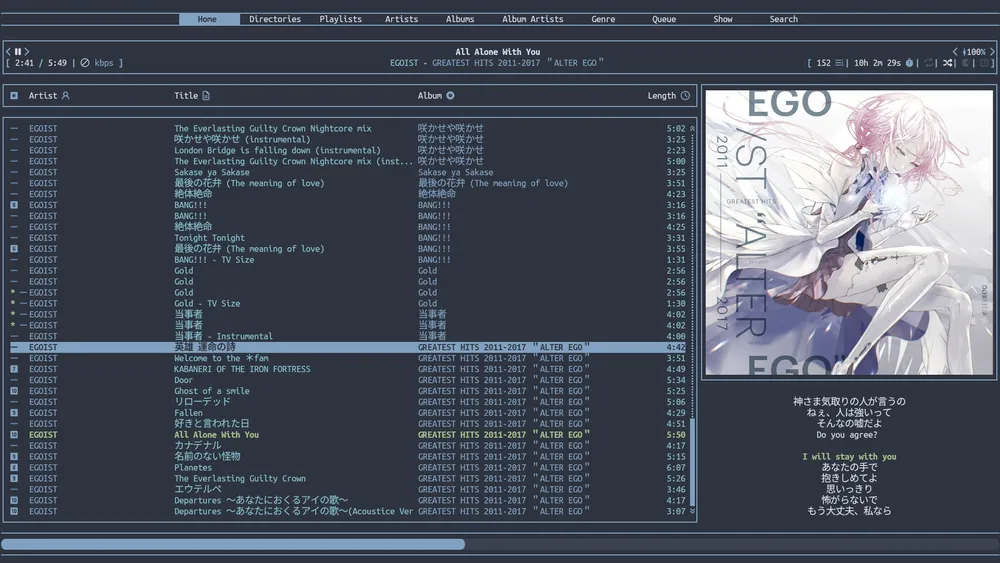The height and width of the screenshot is (563, 1000).
Task: Click the ALTER EGO album cover art
Action: coord(849,233)
